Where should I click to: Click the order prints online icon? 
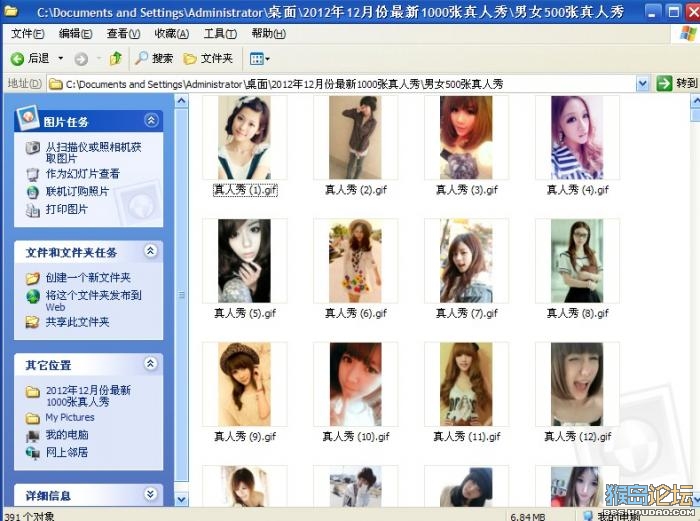pyautogui.click(x=33, y=192)
